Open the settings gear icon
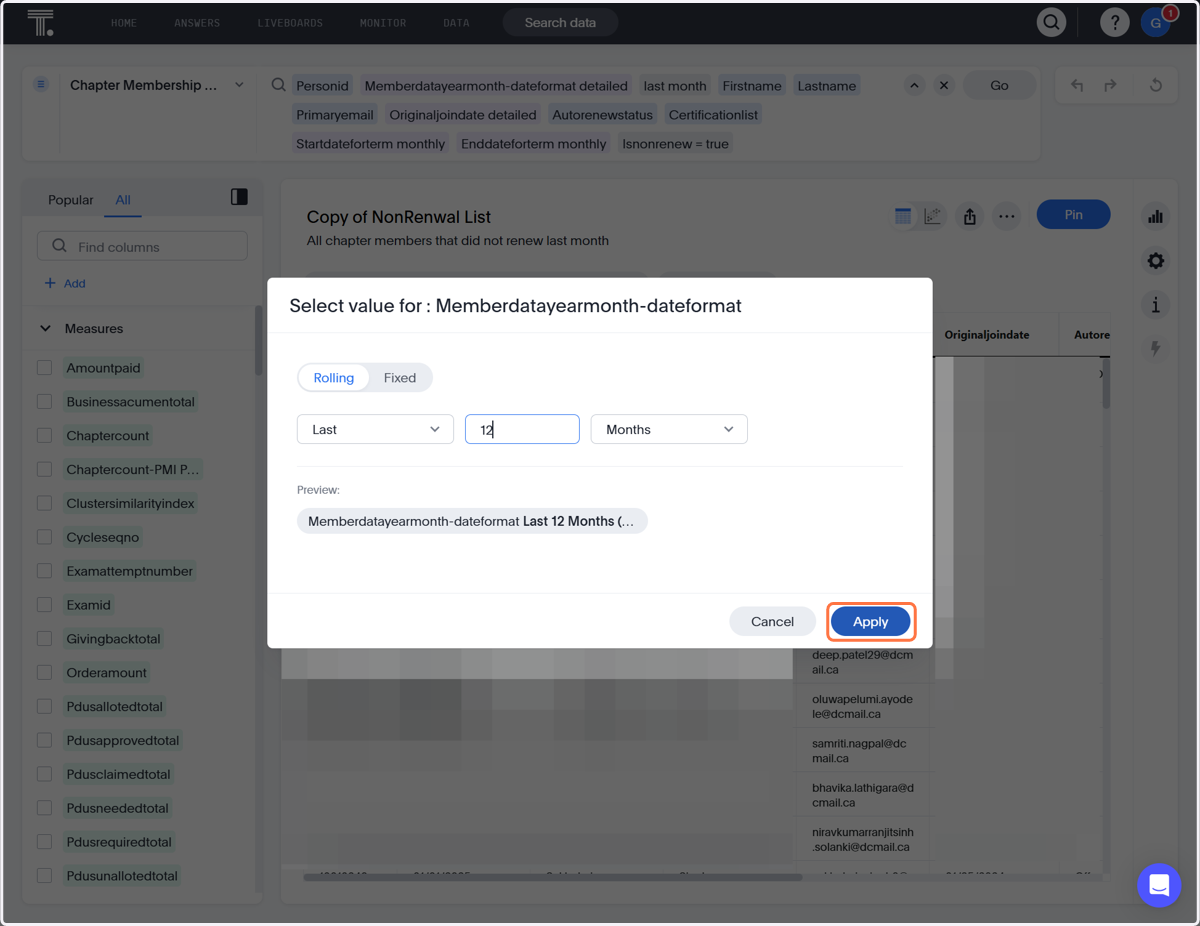Viewport: 1200px width, 926px height. click(x=1156, y=261)
